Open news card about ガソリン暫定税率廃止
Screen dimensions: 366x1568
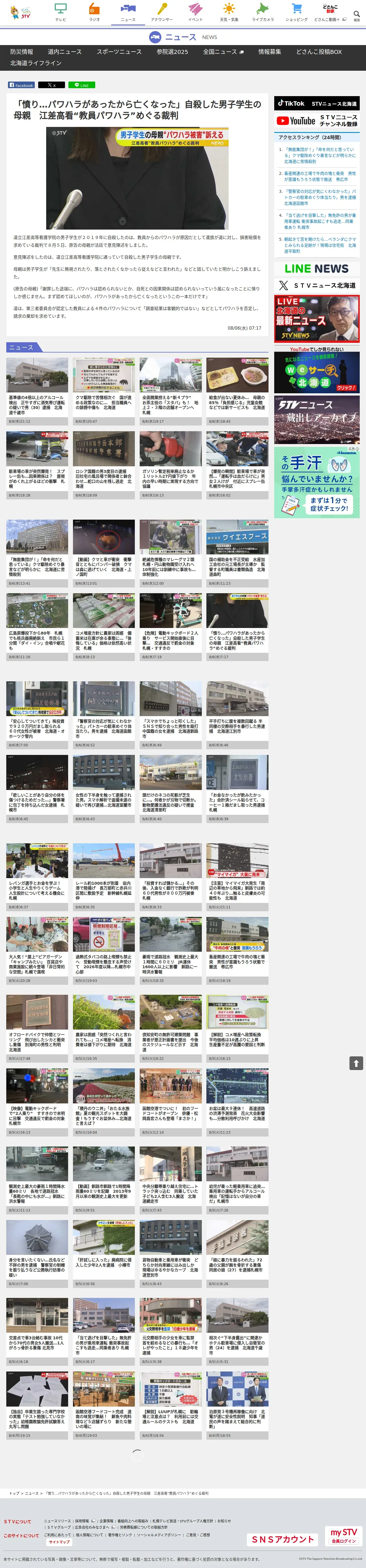pos(171,465)
